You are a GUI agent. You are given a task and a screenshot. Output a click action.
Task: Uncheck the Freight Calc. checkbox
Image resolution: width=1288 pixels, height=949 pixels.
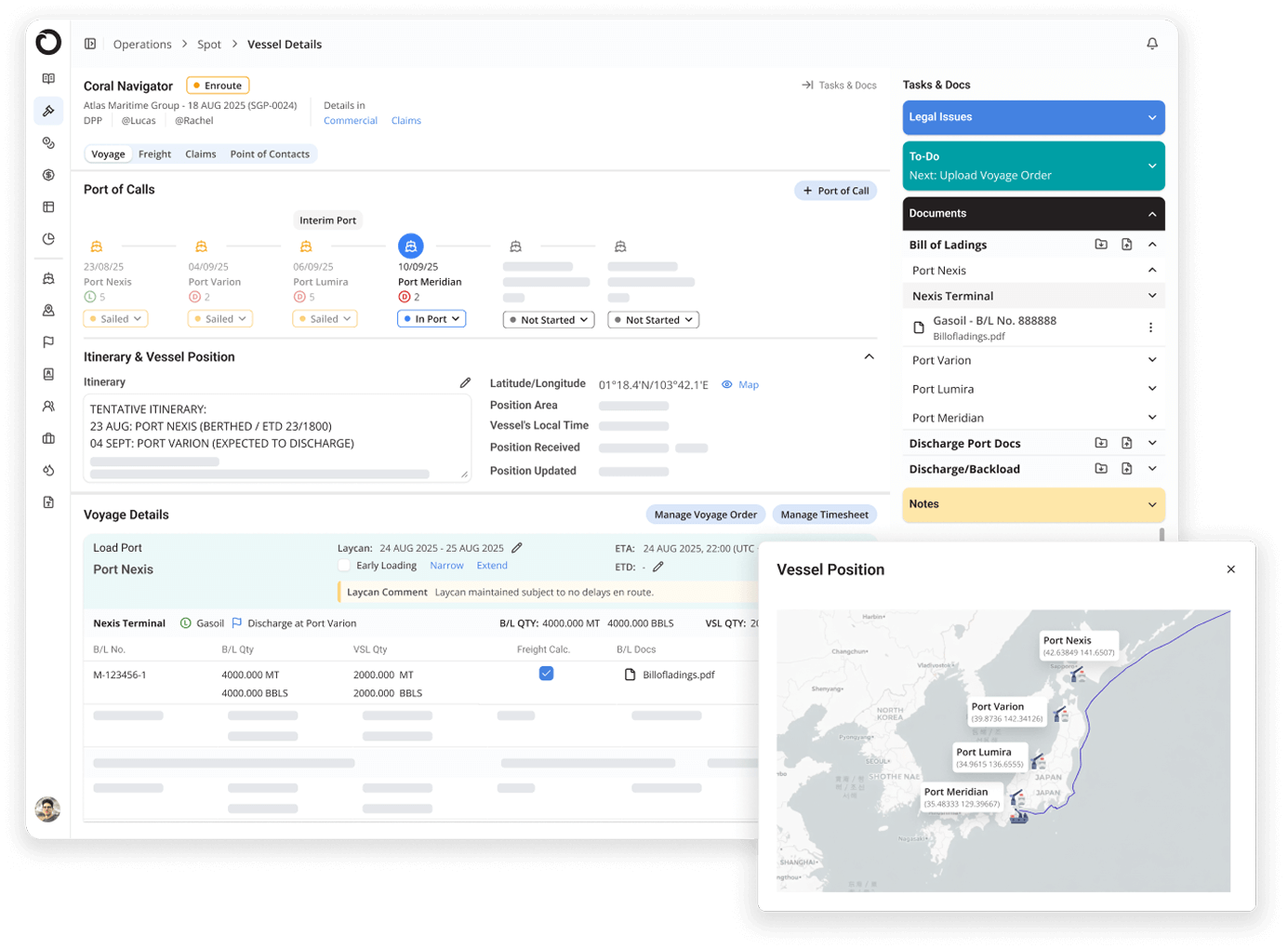point(546,674)
